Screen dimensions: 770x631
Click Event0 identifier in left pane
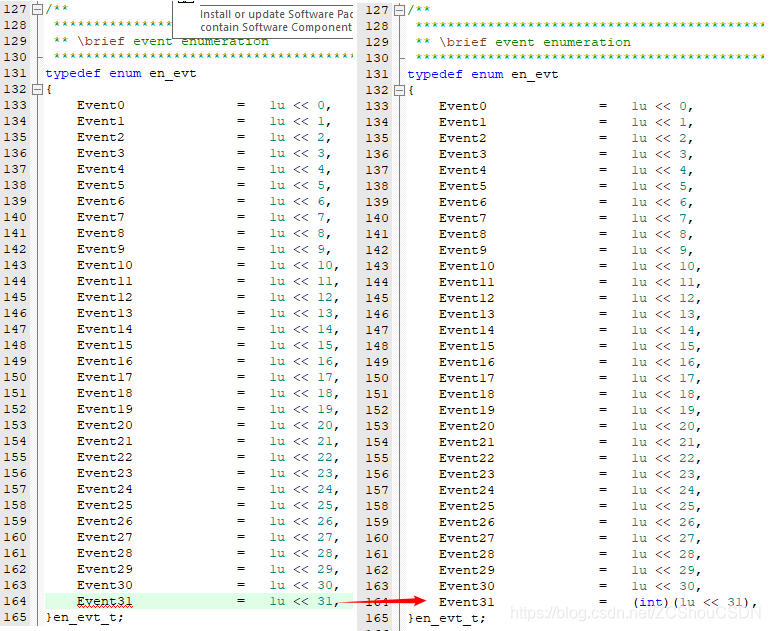[x=101, y=105]
